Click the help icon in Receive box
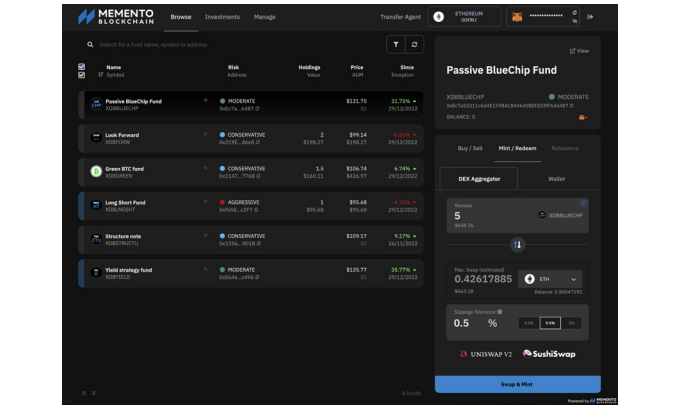Screen dimensions: 684x416 [x=583, y=203]
